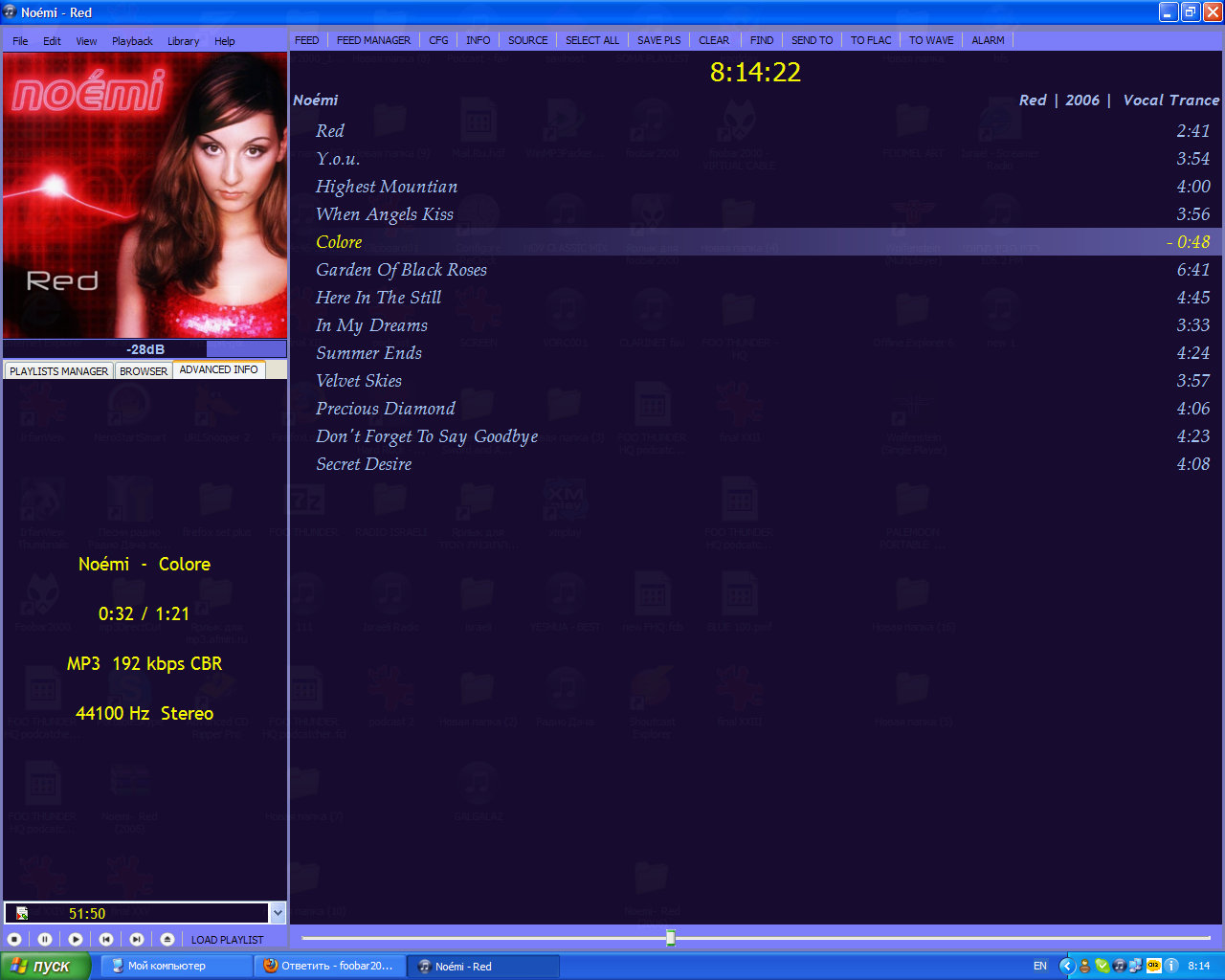The width and height of the screenshot is (1225, 980).
Task: Click the ALARM toolbar button
Action: point(988,40)
